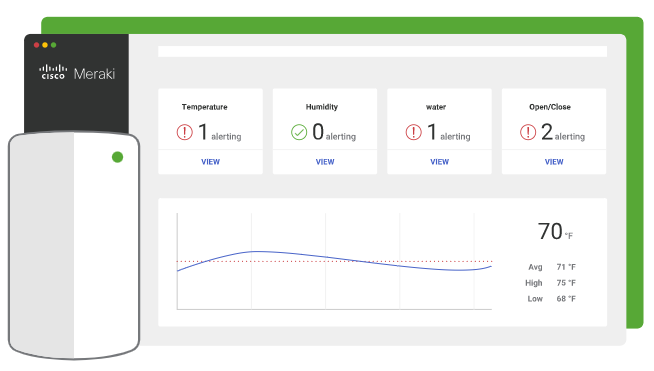Click the green LED on the sensor device

tap(118, 157)
